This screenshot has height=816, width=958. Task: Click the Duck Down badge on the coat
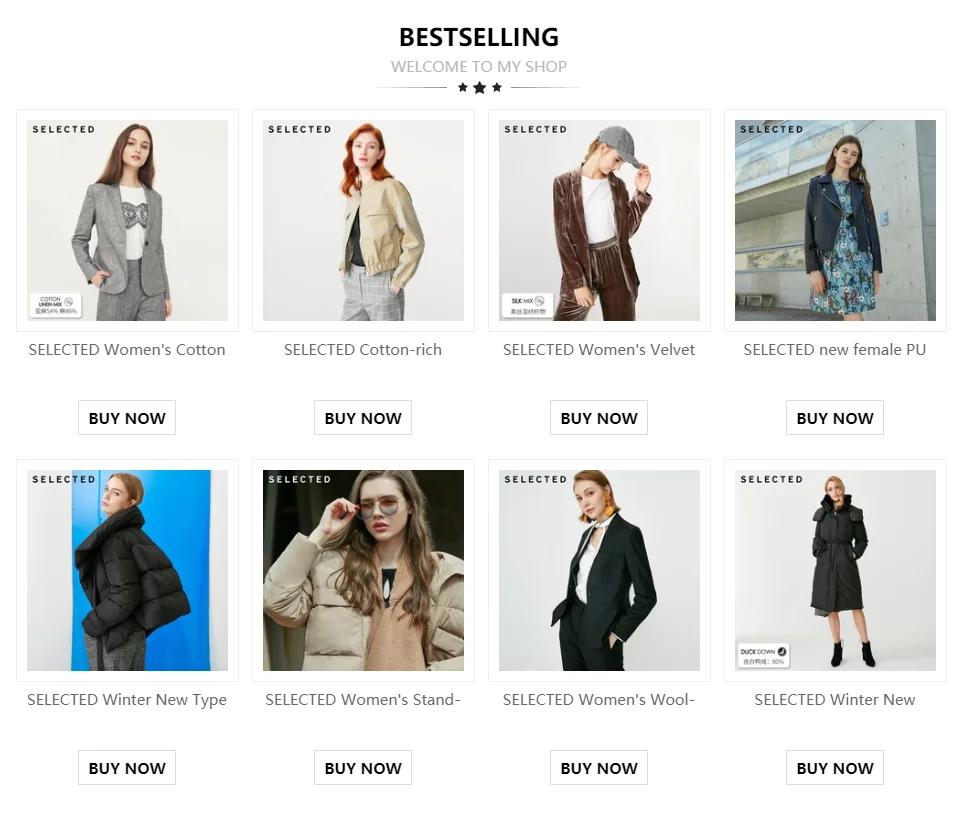point(764,656)
